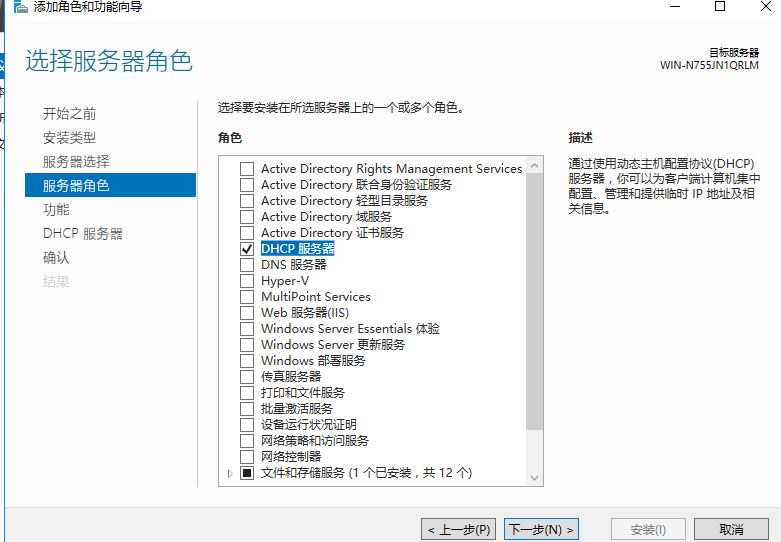
Task: Check Active Directory Rights Management Services
Action: pos(247,169)
